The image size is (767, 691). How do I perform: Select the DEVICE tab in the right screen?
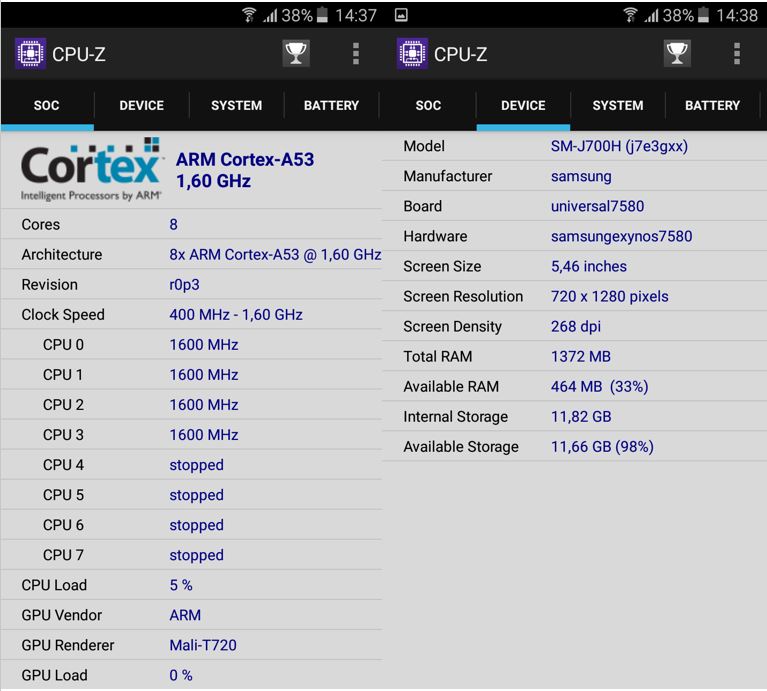[523, 105]
